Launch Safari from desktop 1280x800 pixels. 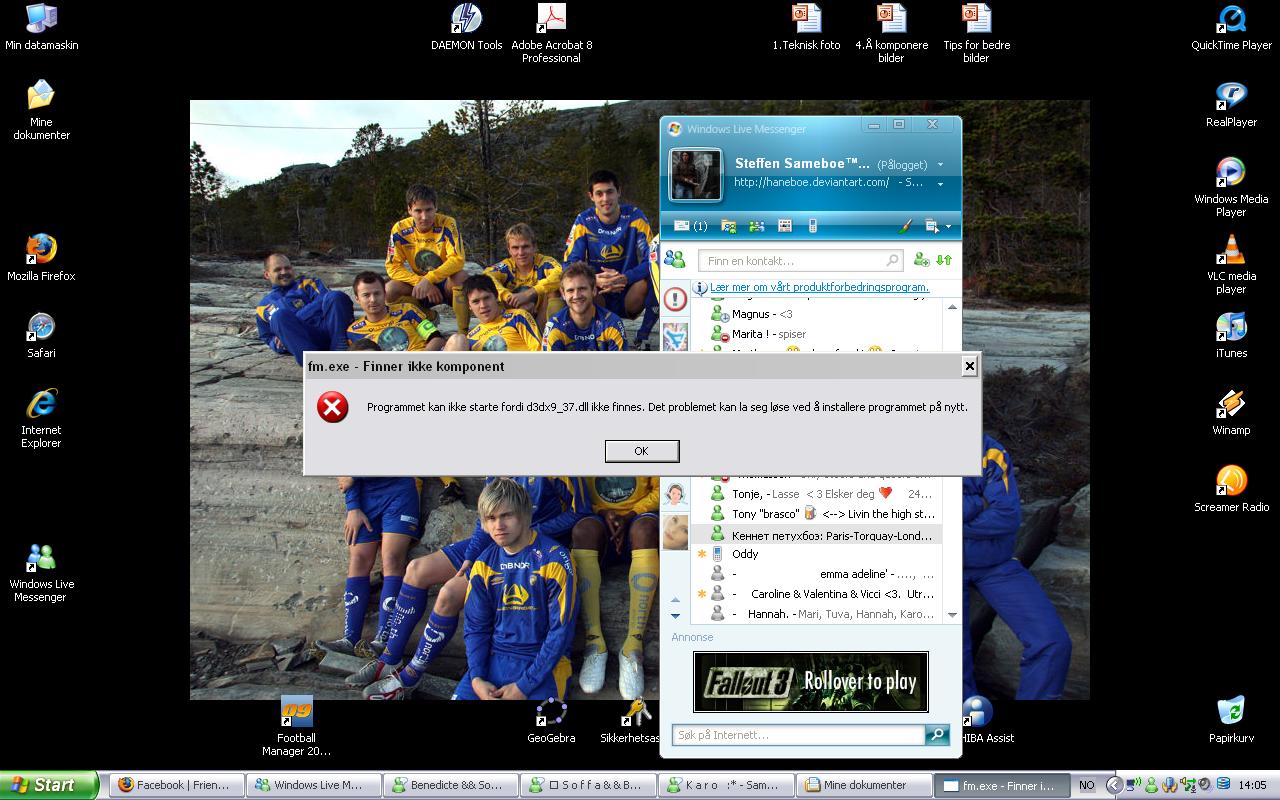[41, 335]
